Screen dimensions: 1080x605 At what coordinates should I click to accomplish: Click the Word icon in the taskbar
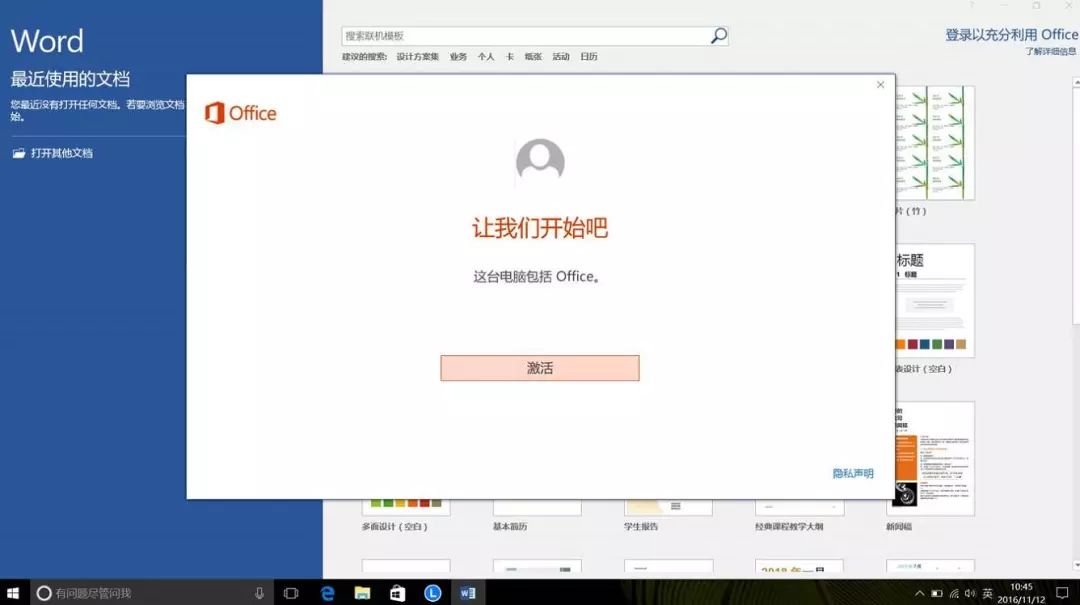pyautogui.click(x=467, y=593)
